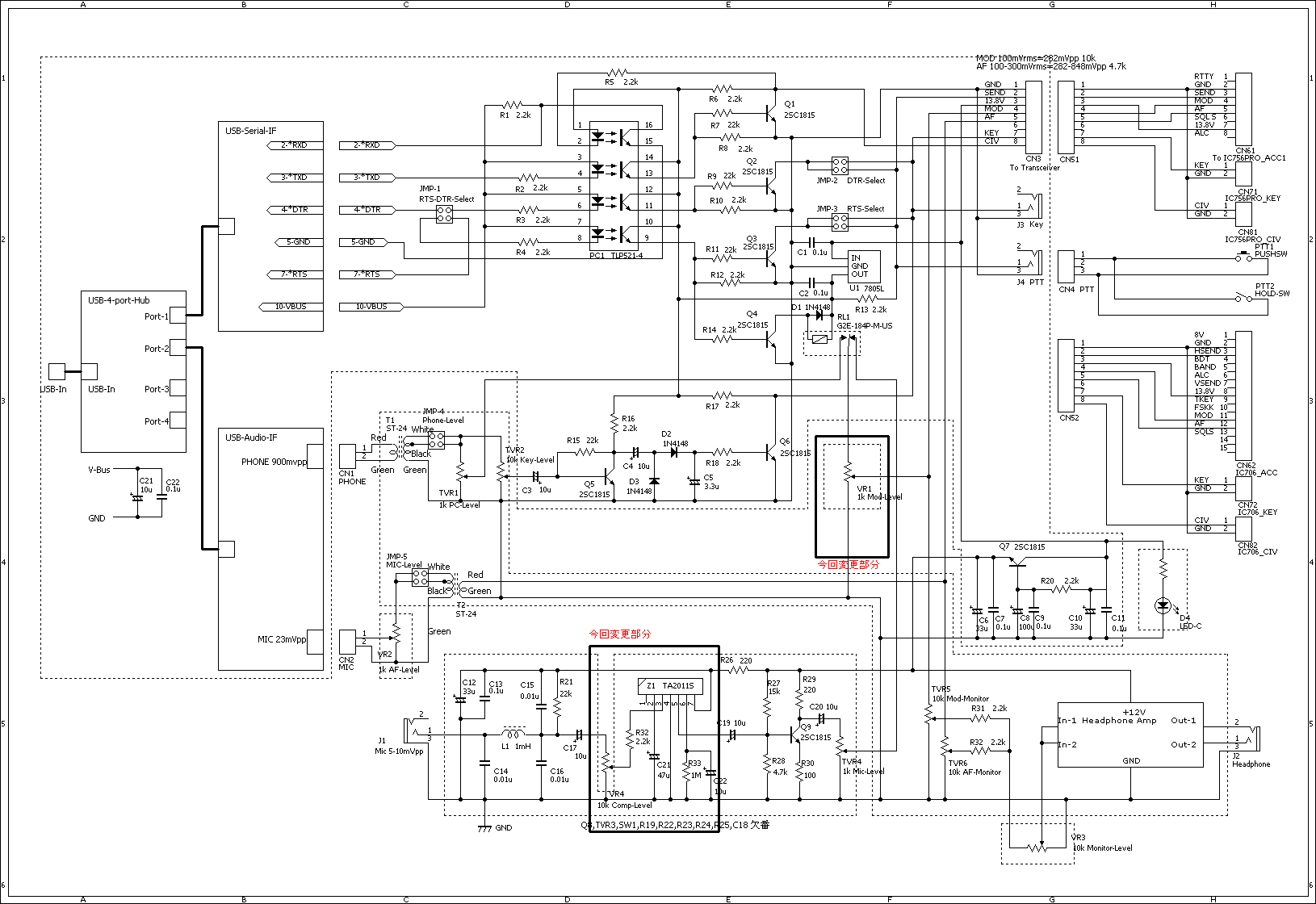Click the Port-1 box on the USB hub
The height and width of the screenshot is (904, 1316).
[178, 316]
